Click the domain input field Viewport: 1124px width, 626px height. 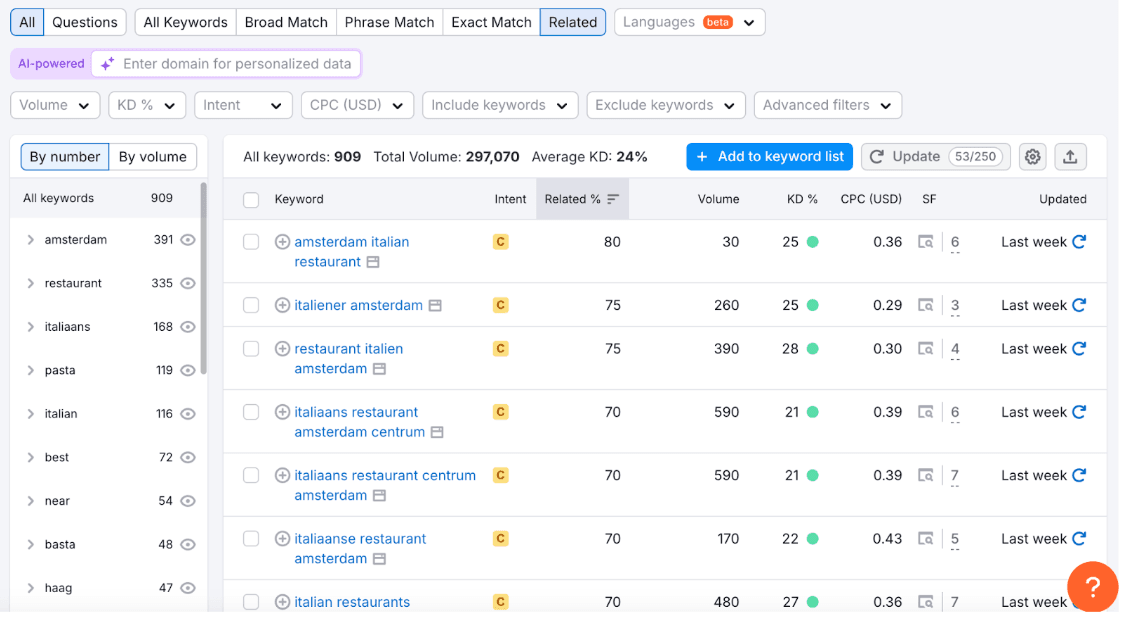pyautogui.click(x=226, y=64)
